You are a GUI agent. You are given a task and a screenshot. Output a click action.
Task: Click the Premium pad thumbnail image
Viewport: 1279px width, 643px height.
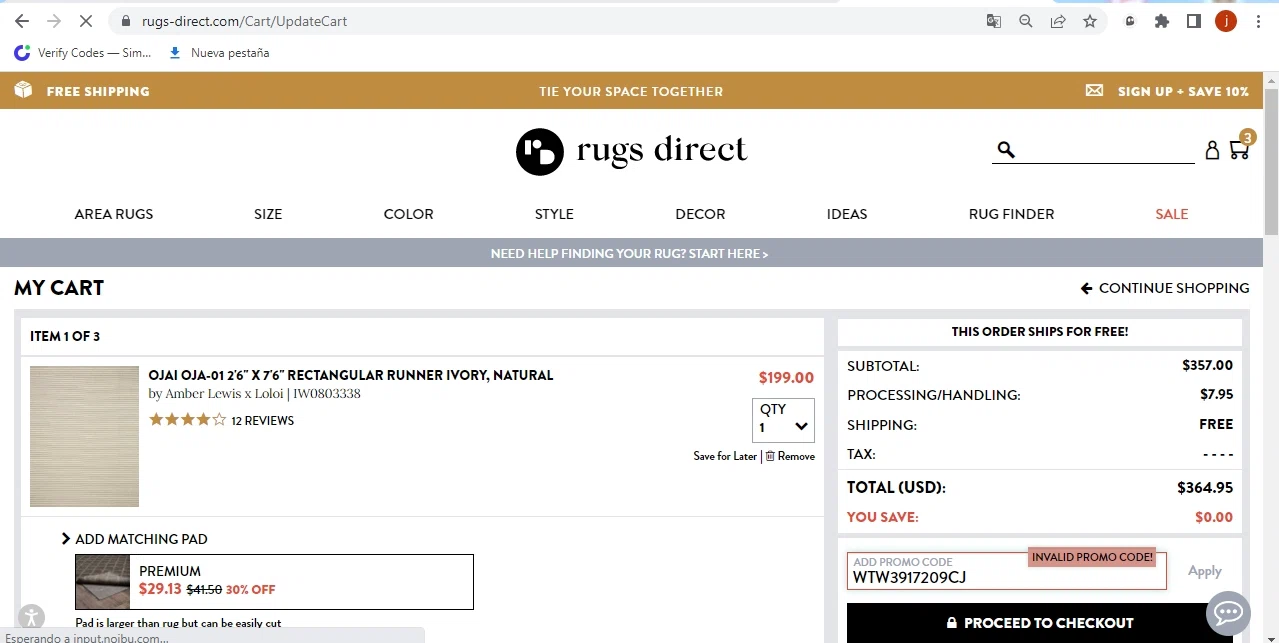[103, 582]
